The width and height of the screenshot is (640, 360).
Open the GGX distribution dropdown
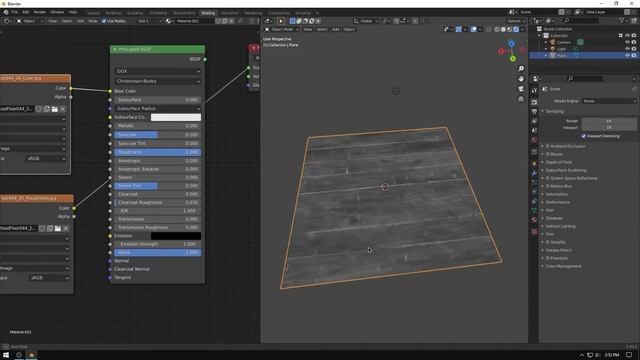[x=158, y=71]
